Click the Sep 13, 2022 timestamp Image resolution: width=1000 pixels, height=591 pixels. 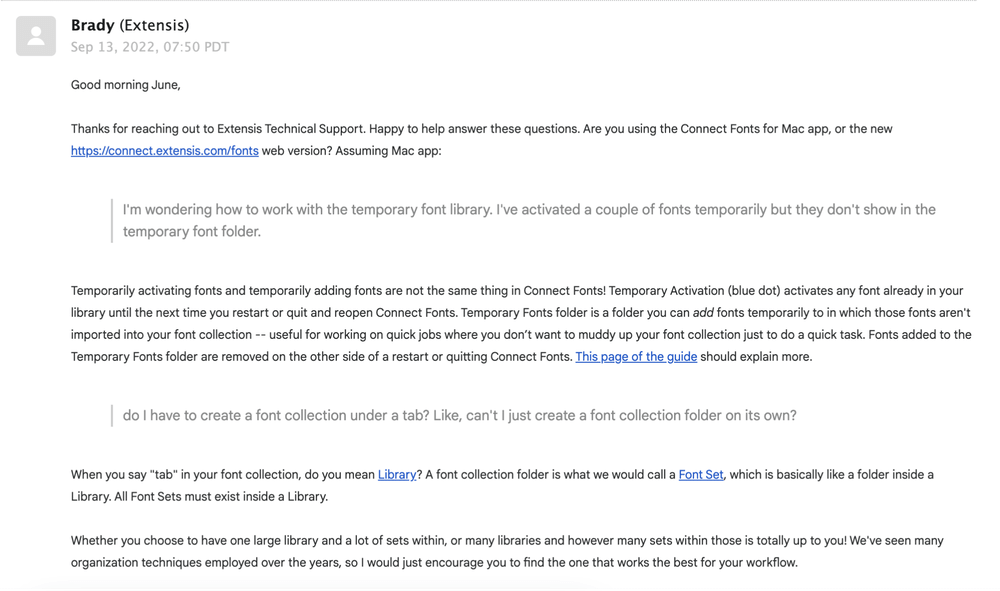[150, 47]
